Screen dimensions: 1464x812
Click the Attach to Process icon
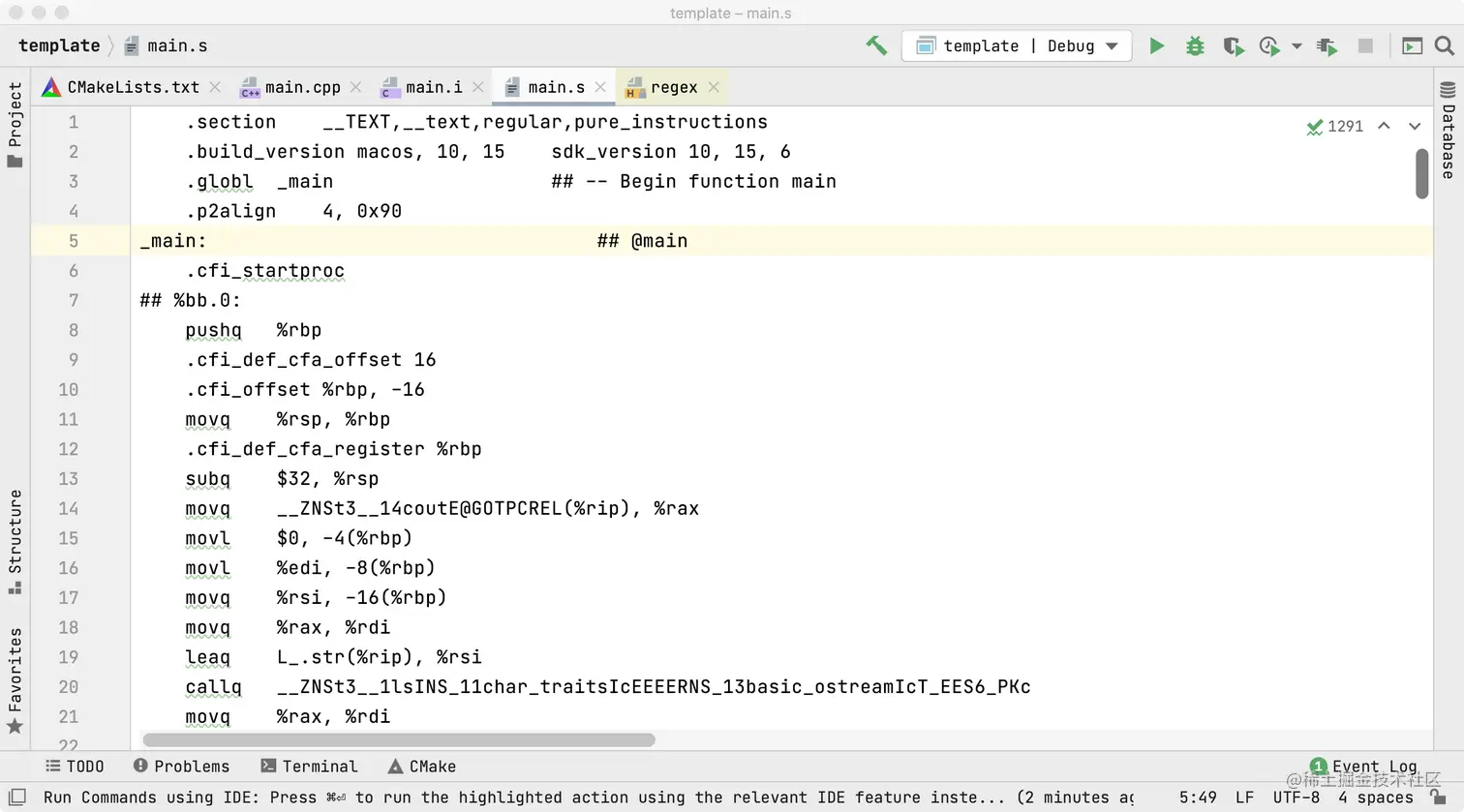[1327, 45]
